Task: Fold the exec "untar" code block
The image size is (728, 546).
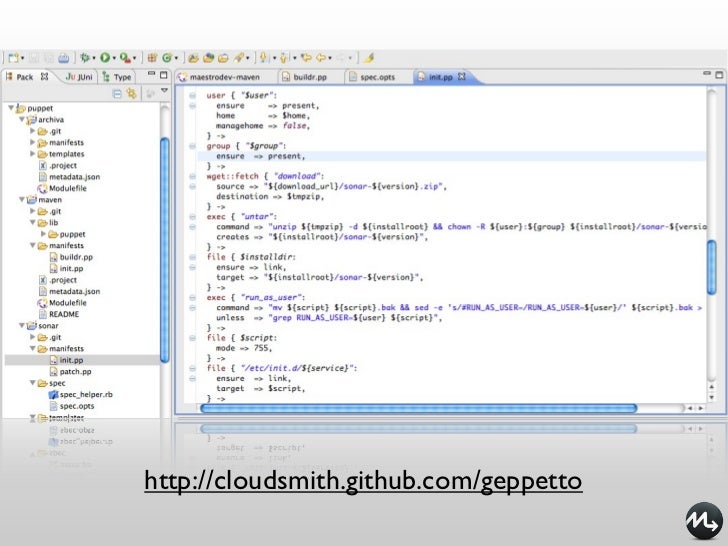Action: pyautogui.click(x=192, y=217)
